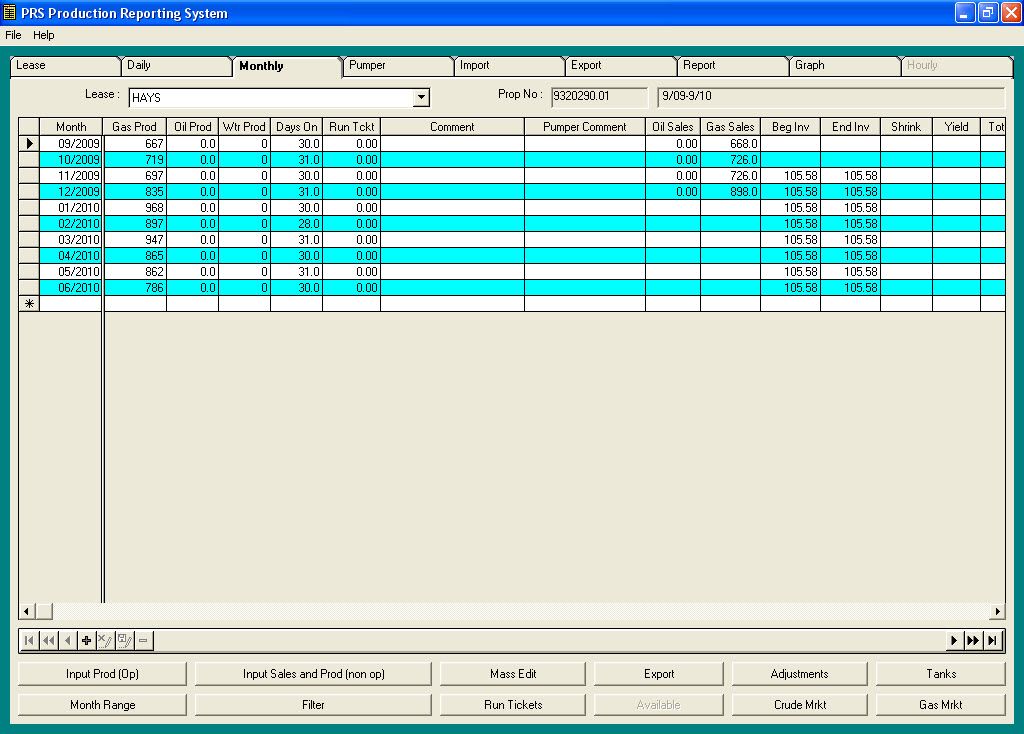Viewport: 1024px width, 734px height.
Task: Click the Gas Mrkt button
Action: [940, 704]
